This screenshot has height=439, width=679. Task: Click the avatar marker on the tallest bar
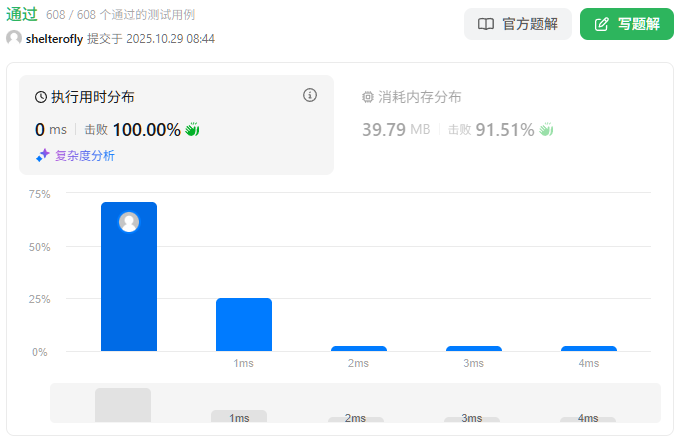(x=129, y=222)
